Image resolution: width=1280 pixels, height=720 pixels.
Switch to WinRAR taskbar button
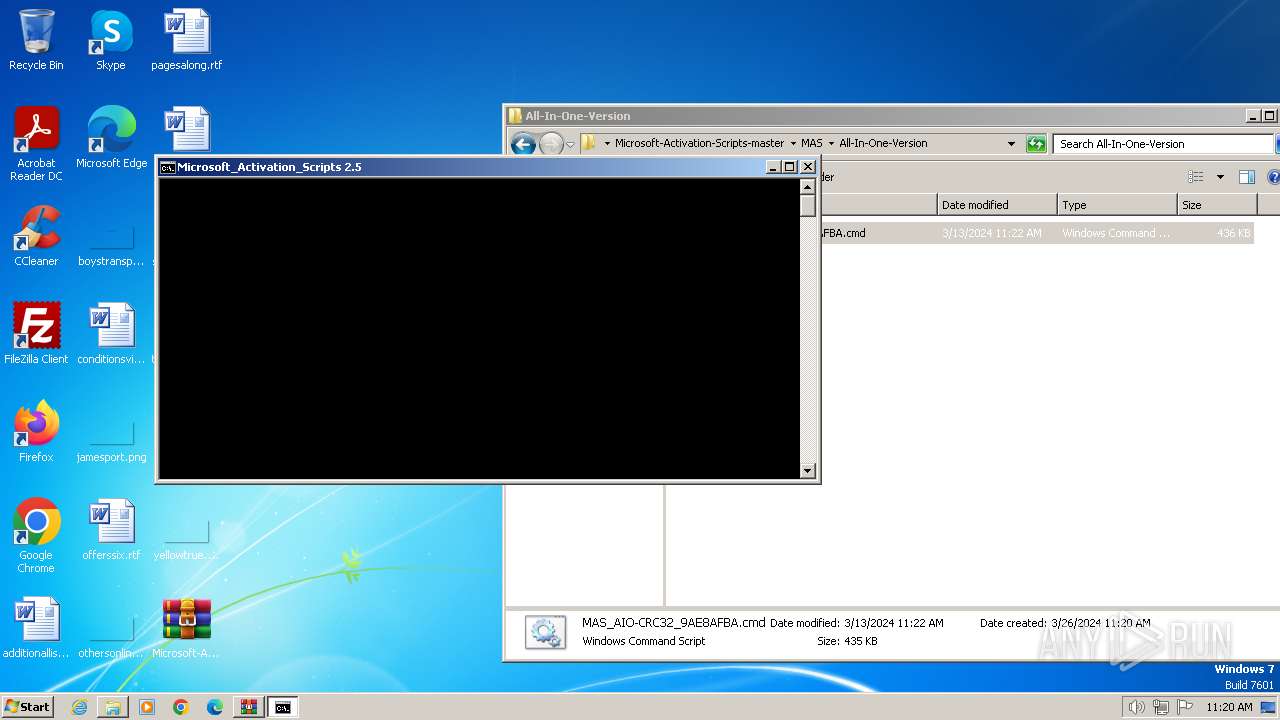[x=248, y=707]
